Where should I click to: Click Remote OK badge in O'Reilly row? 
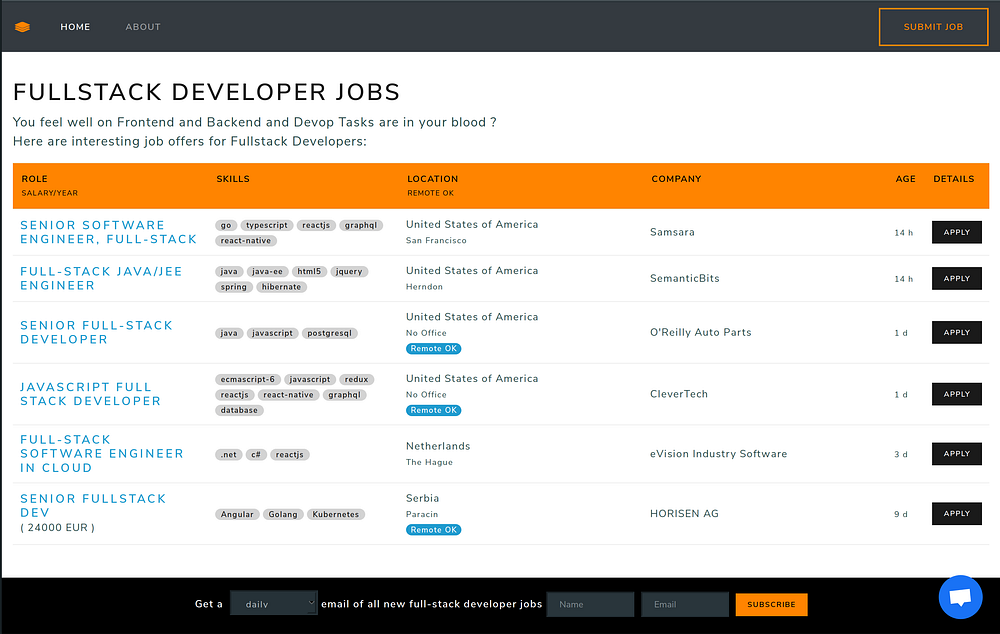coord(434,348)
